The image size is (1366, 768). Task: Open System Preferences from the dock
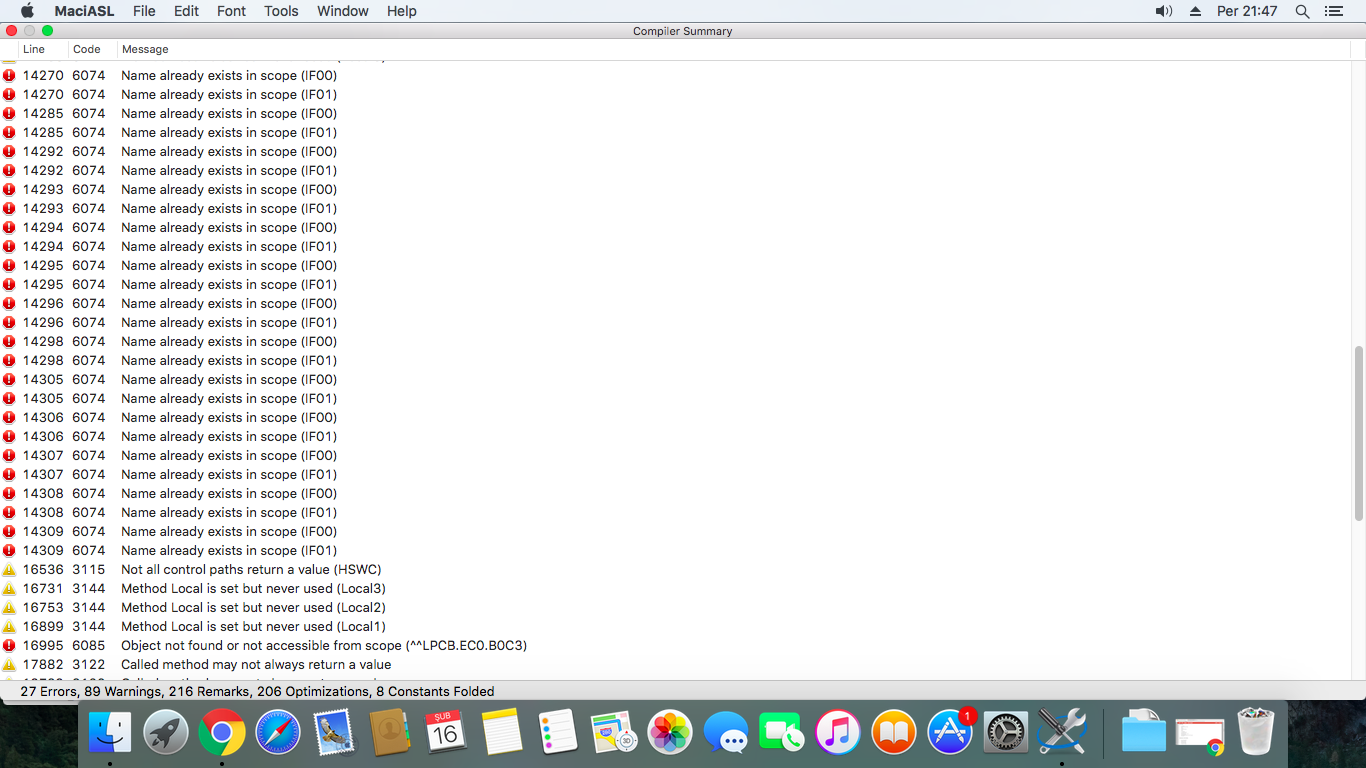click(1005, 734)
